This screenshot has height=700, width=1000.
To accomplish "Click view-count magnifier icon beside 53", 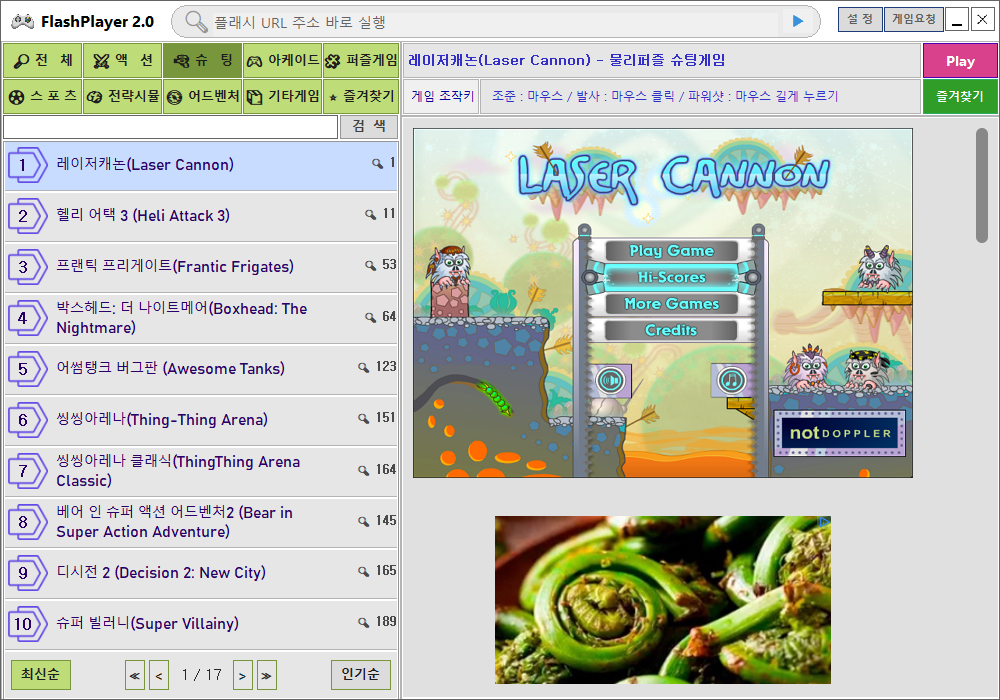I will pos(370,265).
